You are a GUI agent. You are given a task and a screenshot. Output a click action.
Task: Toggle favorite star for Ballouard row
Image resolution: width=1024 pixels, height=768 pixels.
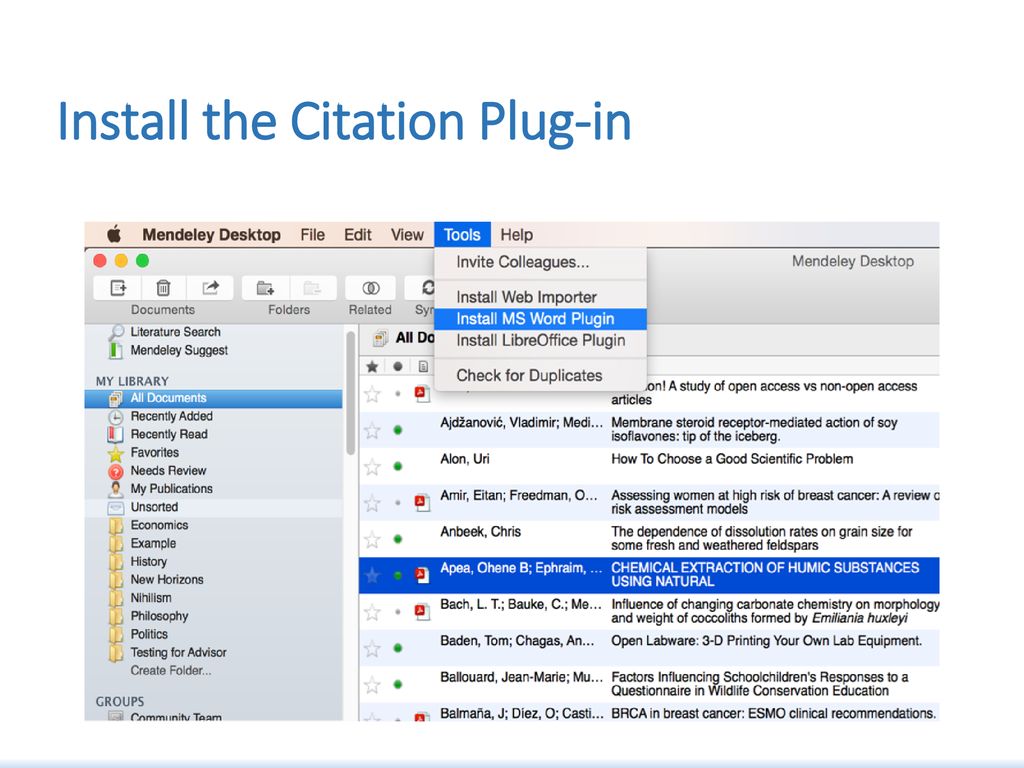[x=372, y=684]
